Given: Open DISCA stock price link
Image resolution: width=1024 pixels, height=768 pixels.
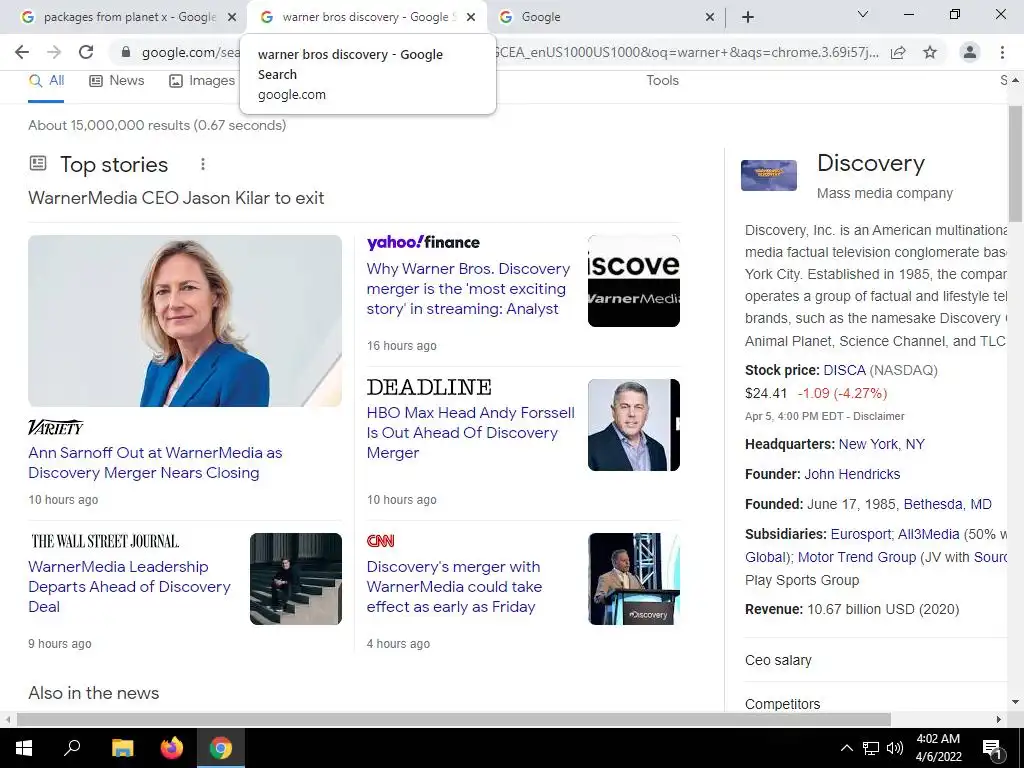Looking at the screenshot, I should (844, 370).
